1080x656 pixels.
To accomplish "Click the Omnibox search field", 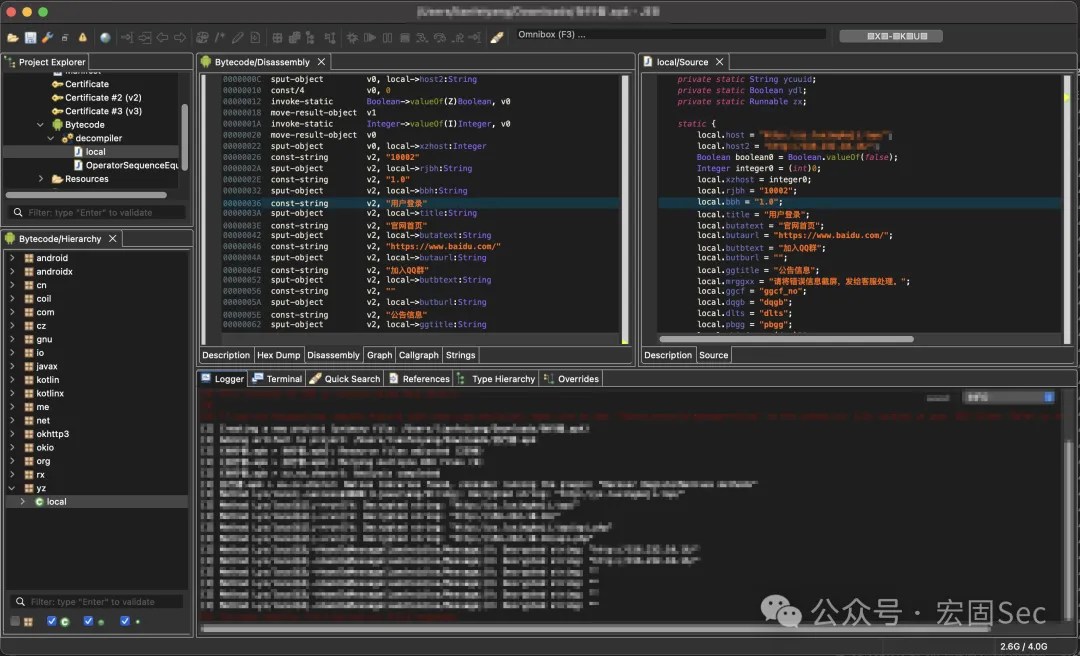I will [x=671, y=34].
